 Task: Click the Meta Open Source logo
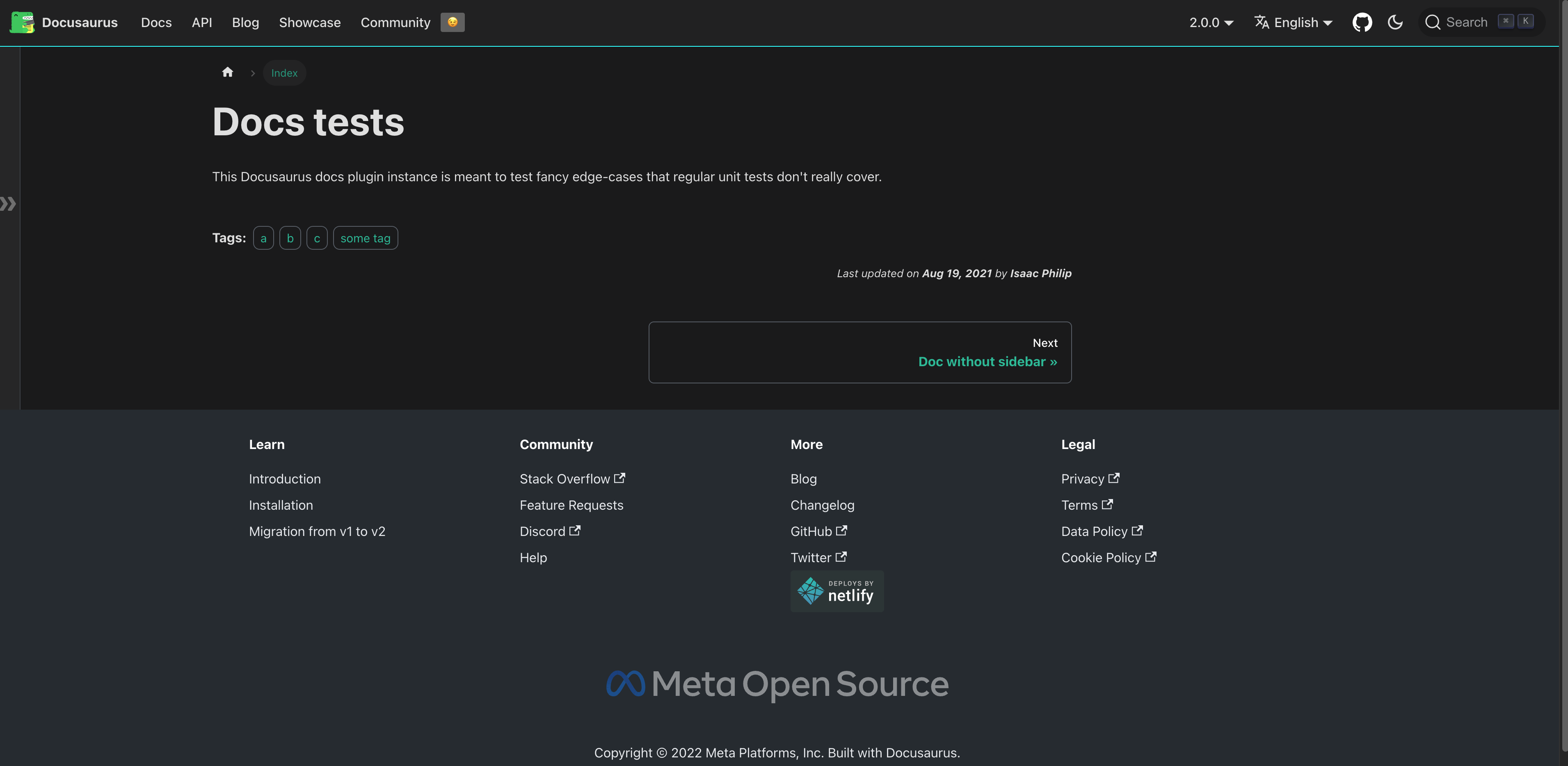click(x=777, y=684)
